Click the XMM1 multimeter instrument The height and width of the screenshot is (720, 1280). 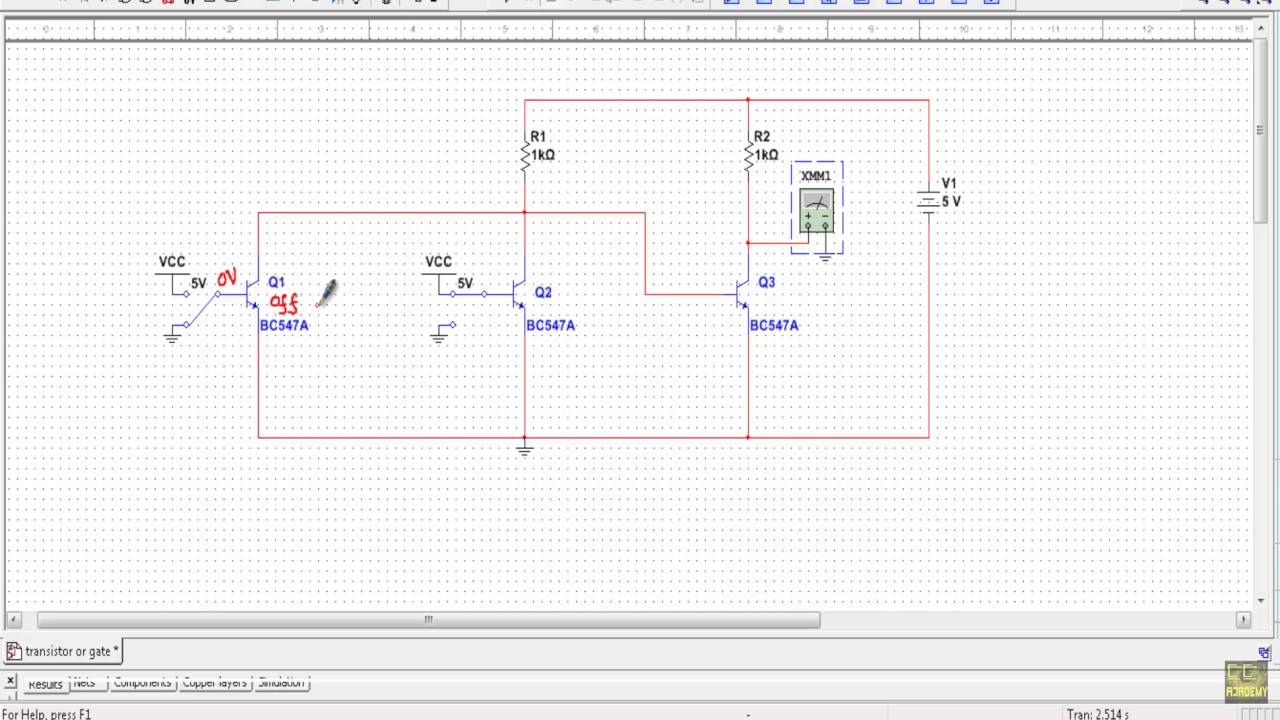point(817,211)
